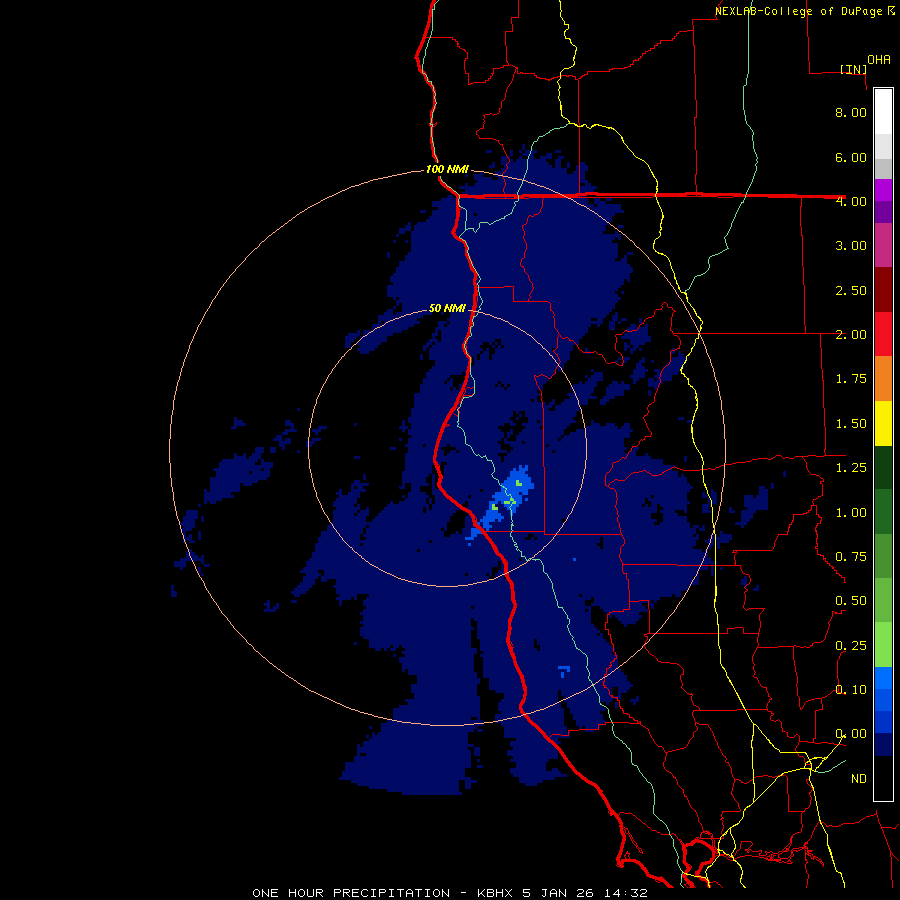
Task: Select the white swatch at the legend top
Action: [883, 111]
